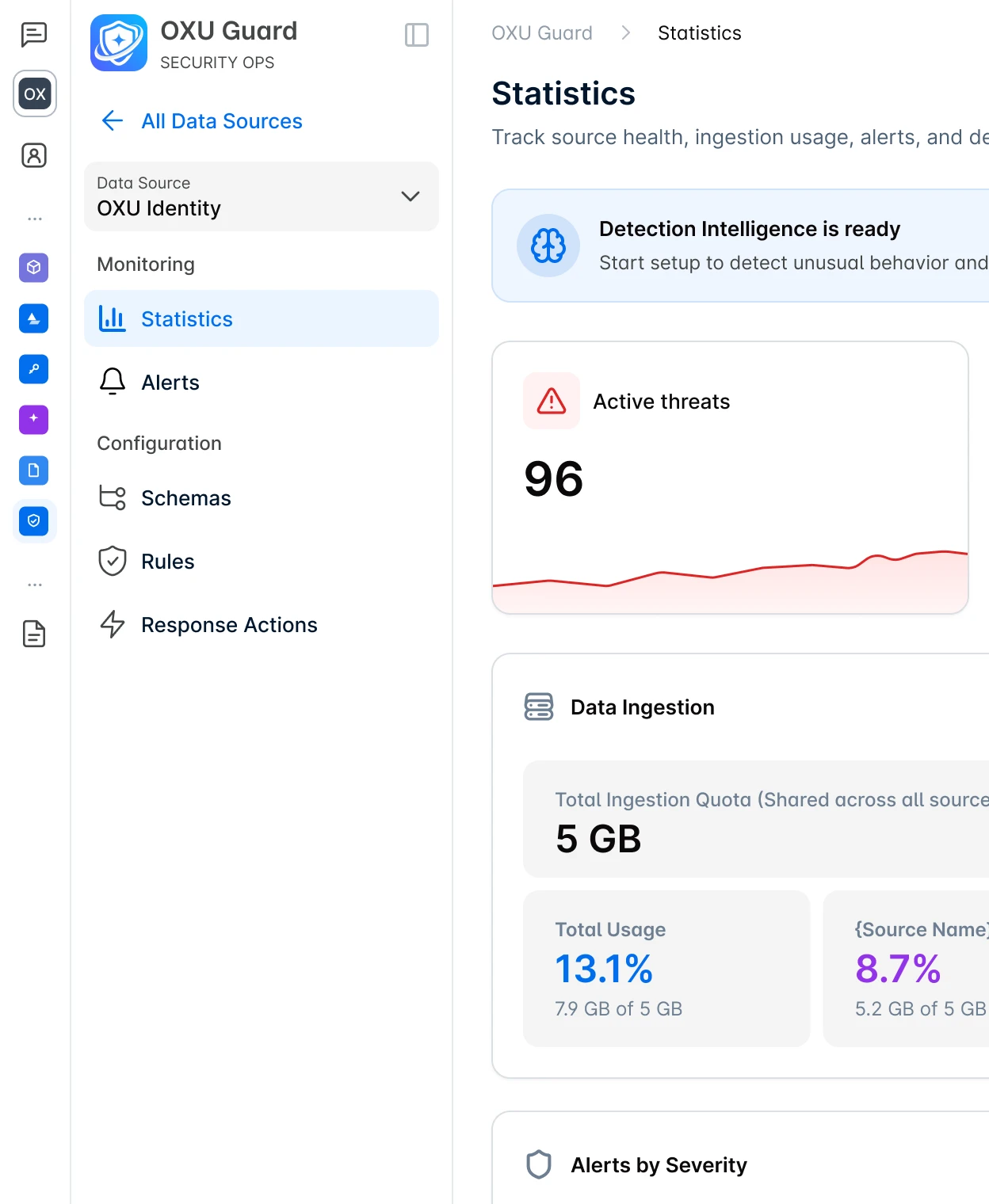Click the red warning icon beside Active threats
The height and width of the screenshot is (1204, 989).
pyautogui.click(x=552, y=401)
